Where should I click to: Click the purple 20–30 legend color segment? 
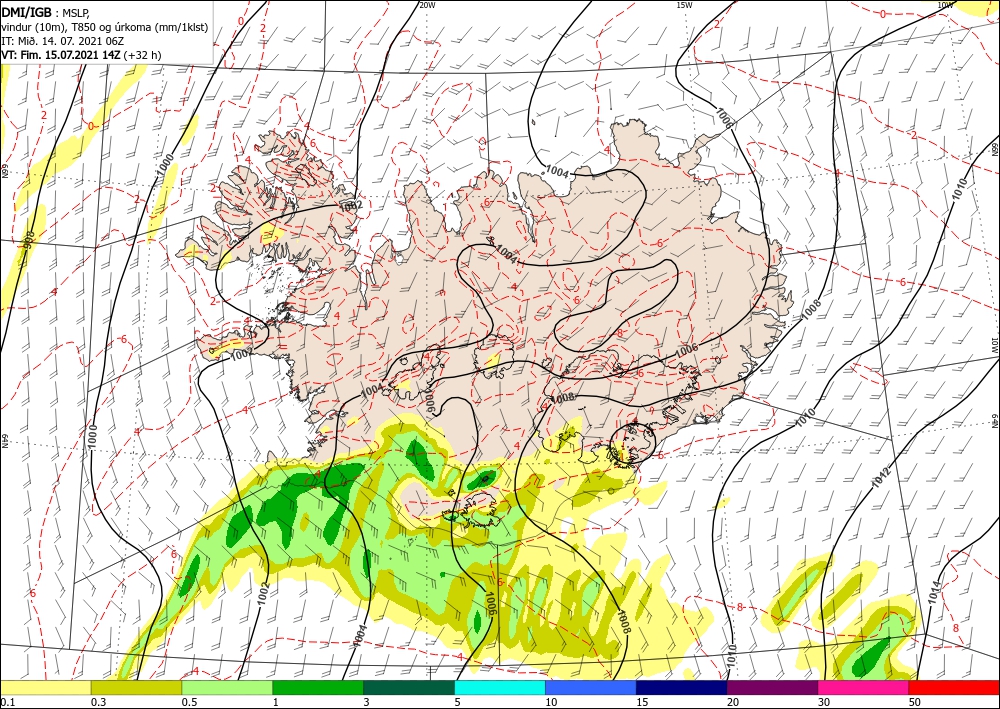[x=772, y=687]
